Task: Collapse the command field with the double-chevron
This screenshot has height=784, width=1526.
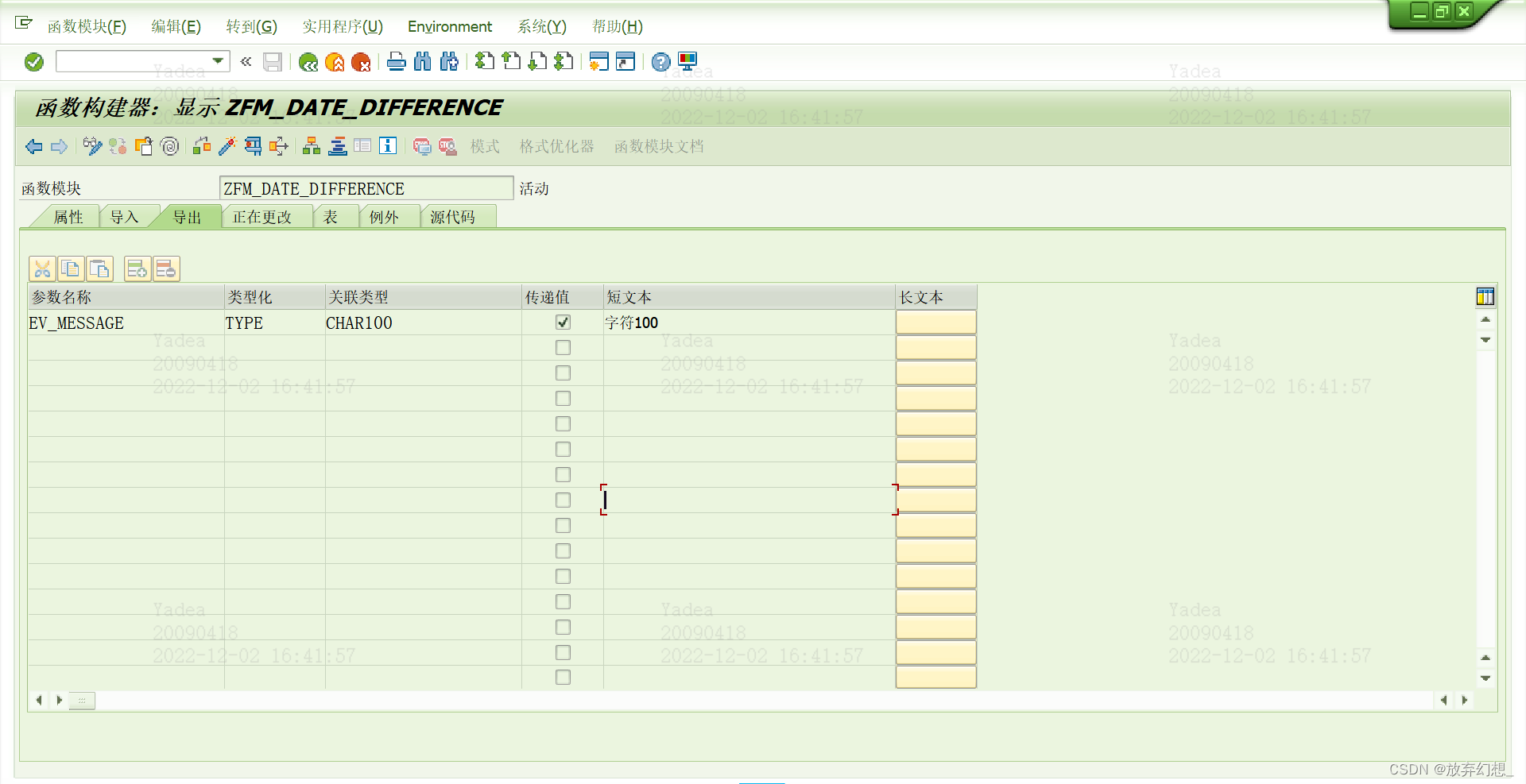Action: [x=246, y=61]
